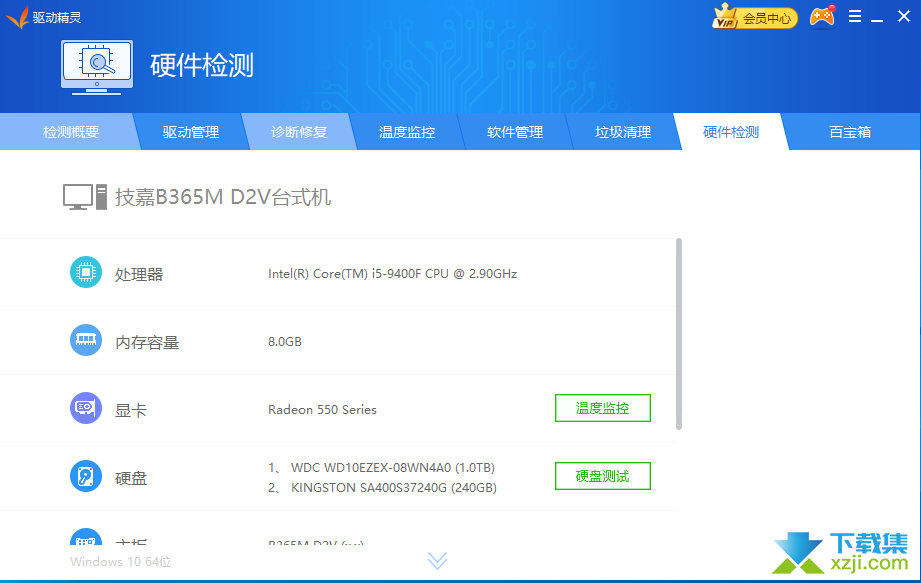Click the green 温度监控 button for 显卡
The height and width of the screenshot is (583, 921).
tap(603, 408)
